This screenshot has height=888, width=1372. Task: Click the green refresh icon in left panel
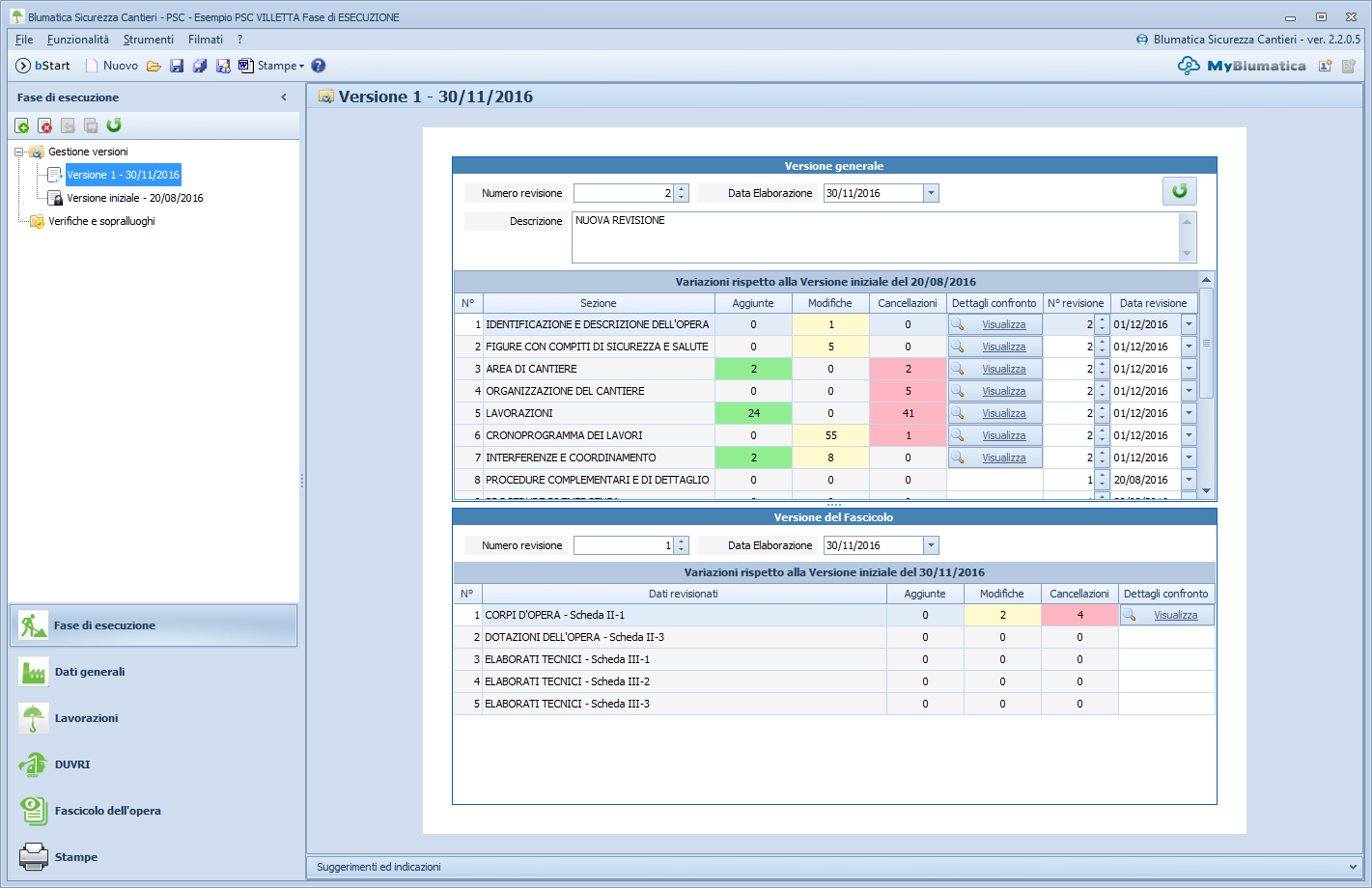114,125
